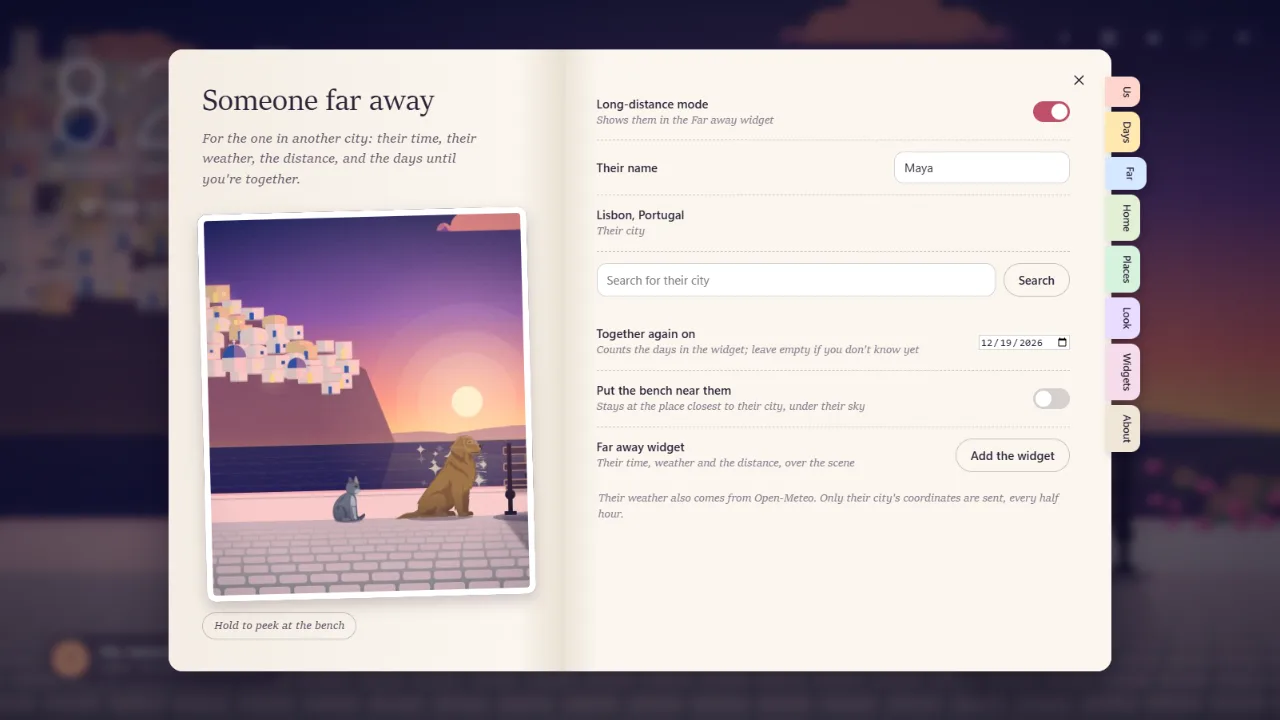Click the Search button

pyautogui.click(x=1036, y=280)
